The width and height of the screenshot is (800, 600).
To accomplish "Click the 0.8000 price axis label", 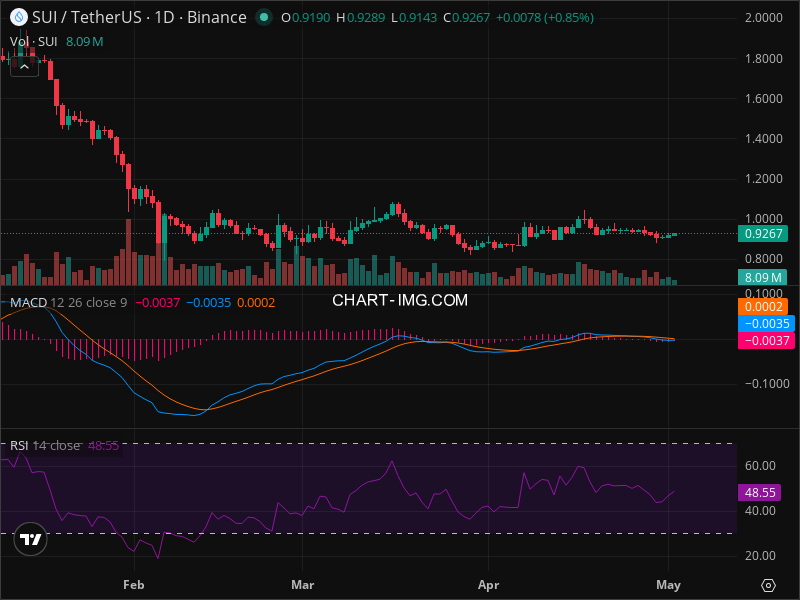I will tap(763, 259).
